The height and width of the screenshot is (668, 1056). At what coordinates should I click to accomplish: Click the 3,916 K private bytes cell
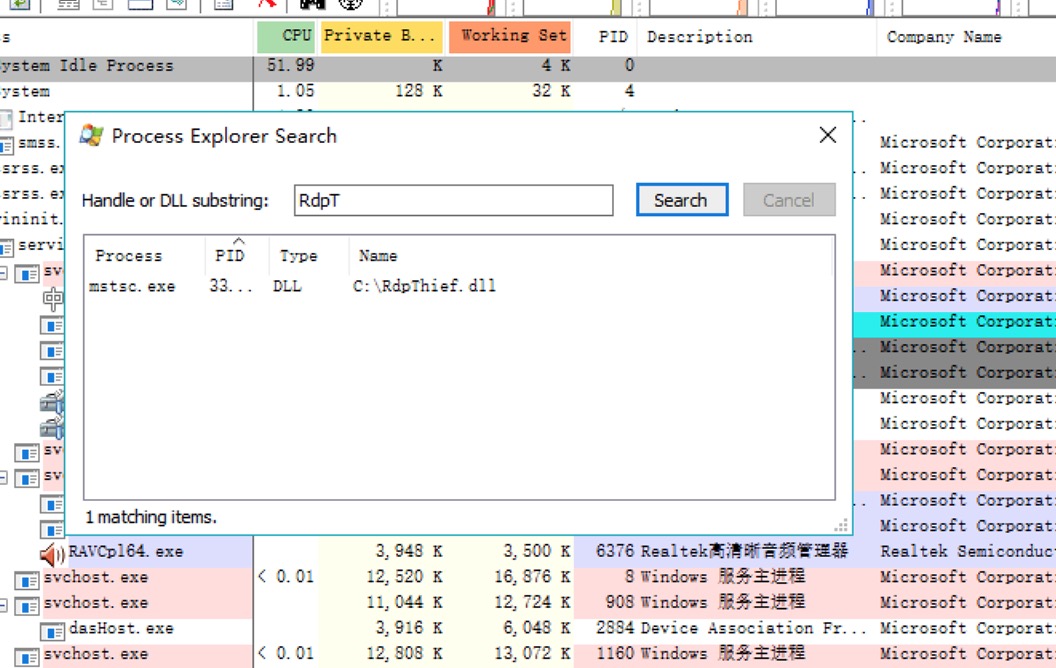pos(409,628)
